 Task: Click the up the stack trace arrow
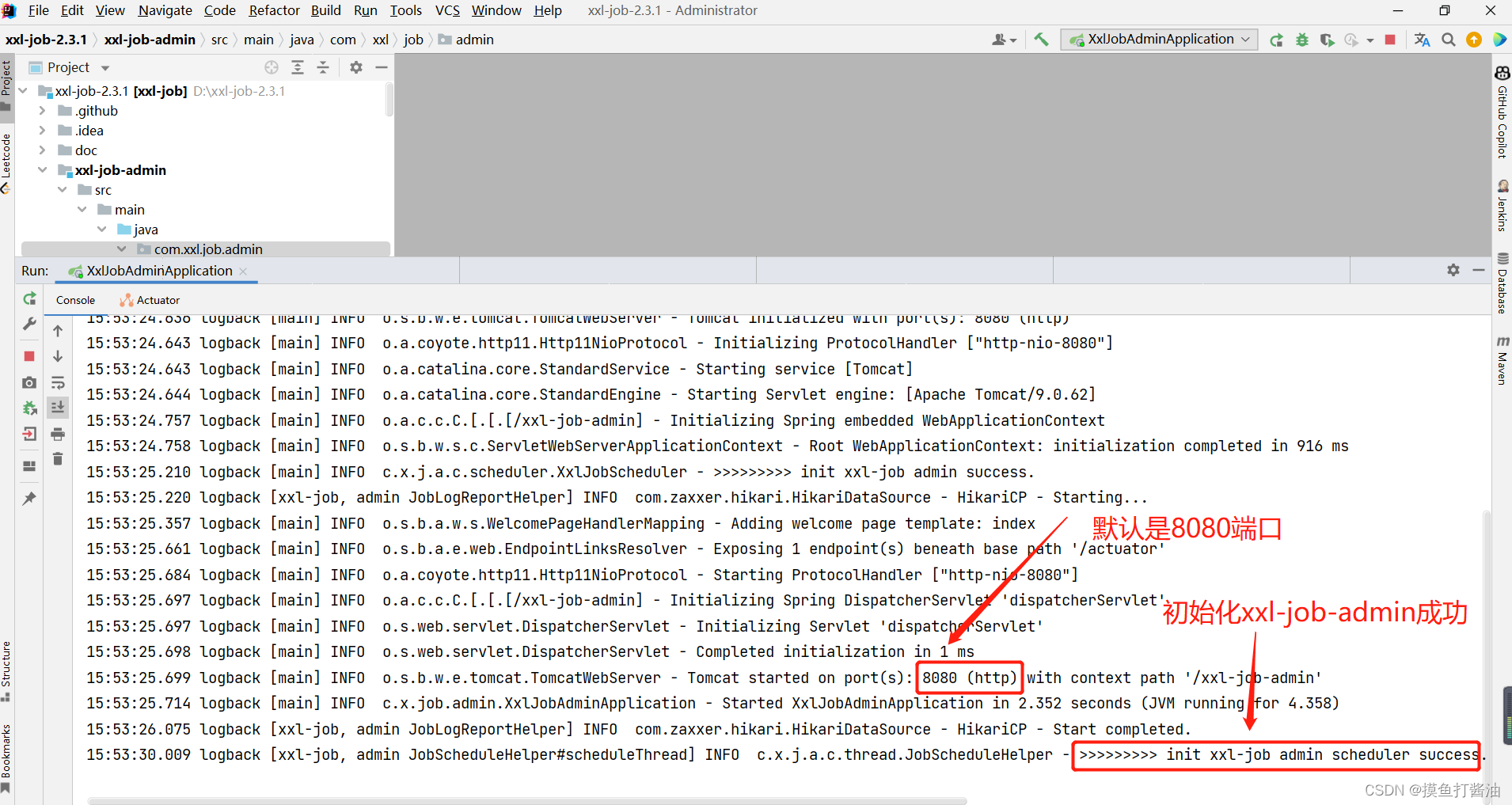click(x=58, y=331)
